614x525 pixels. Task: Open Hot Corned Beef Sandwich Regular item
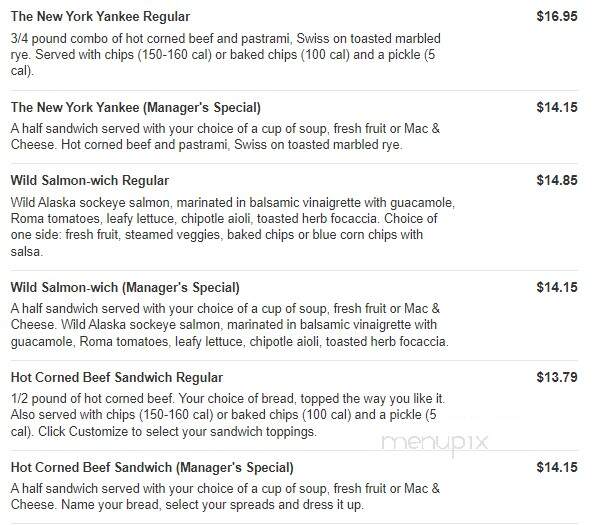click(117, 377)
